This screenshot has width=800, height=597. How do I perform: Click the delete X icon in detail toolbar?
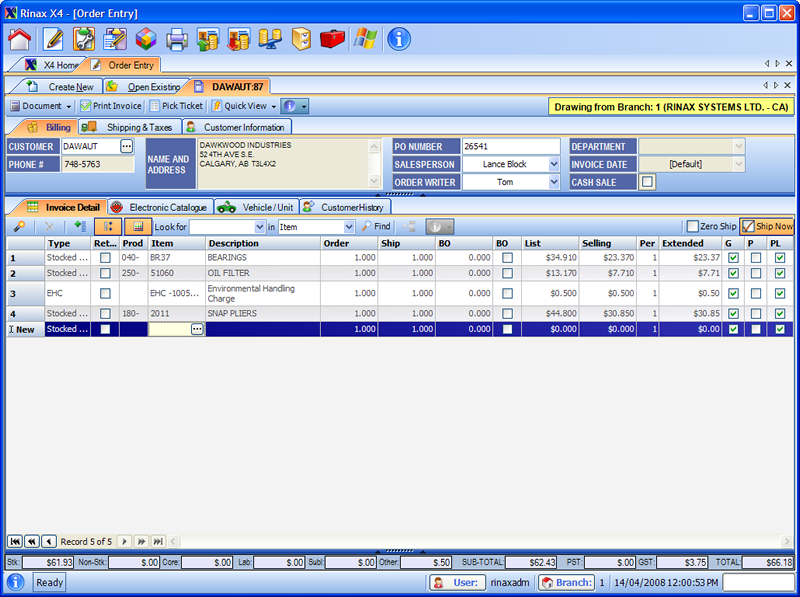pyautogui.click(x=49, y=227)
